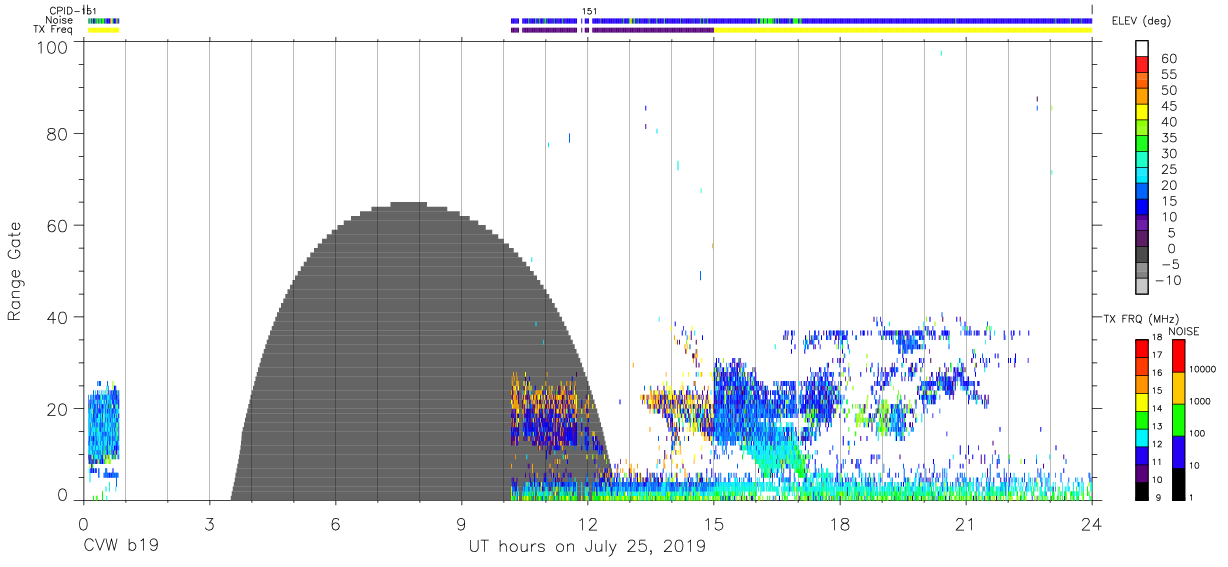Screen dimensions: 1228x567
Task: Select the red top block of the NOISE colorbar
Action: (1177, 356)
